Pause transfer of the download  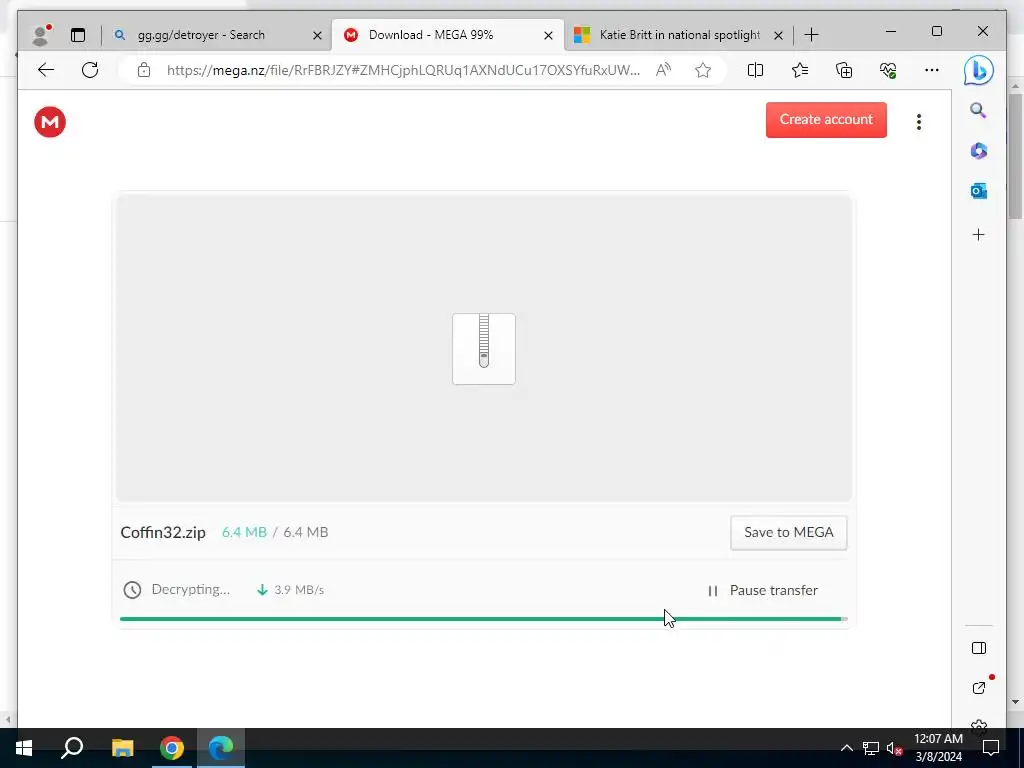(x=763, y=590)
